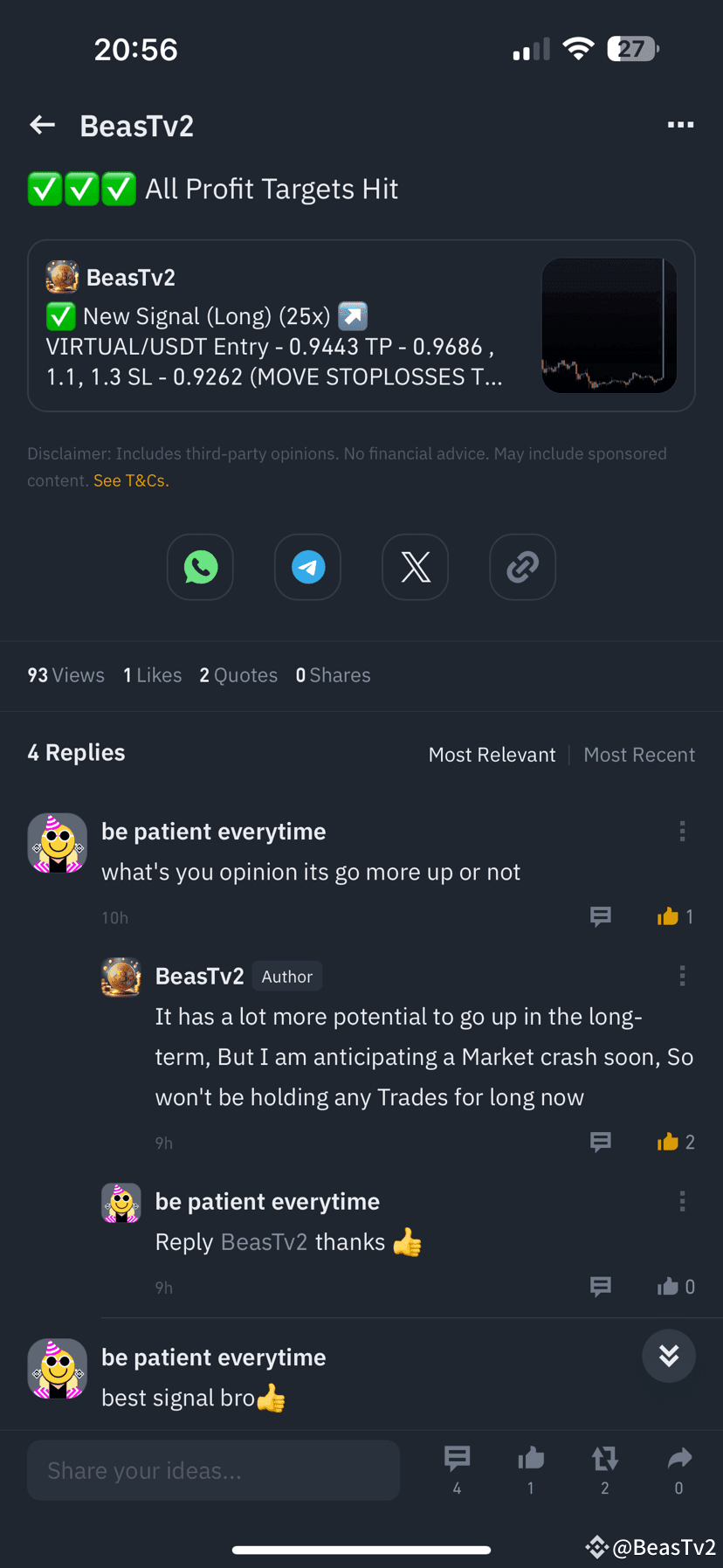Share the post via Telegram

tap(307, 567)
